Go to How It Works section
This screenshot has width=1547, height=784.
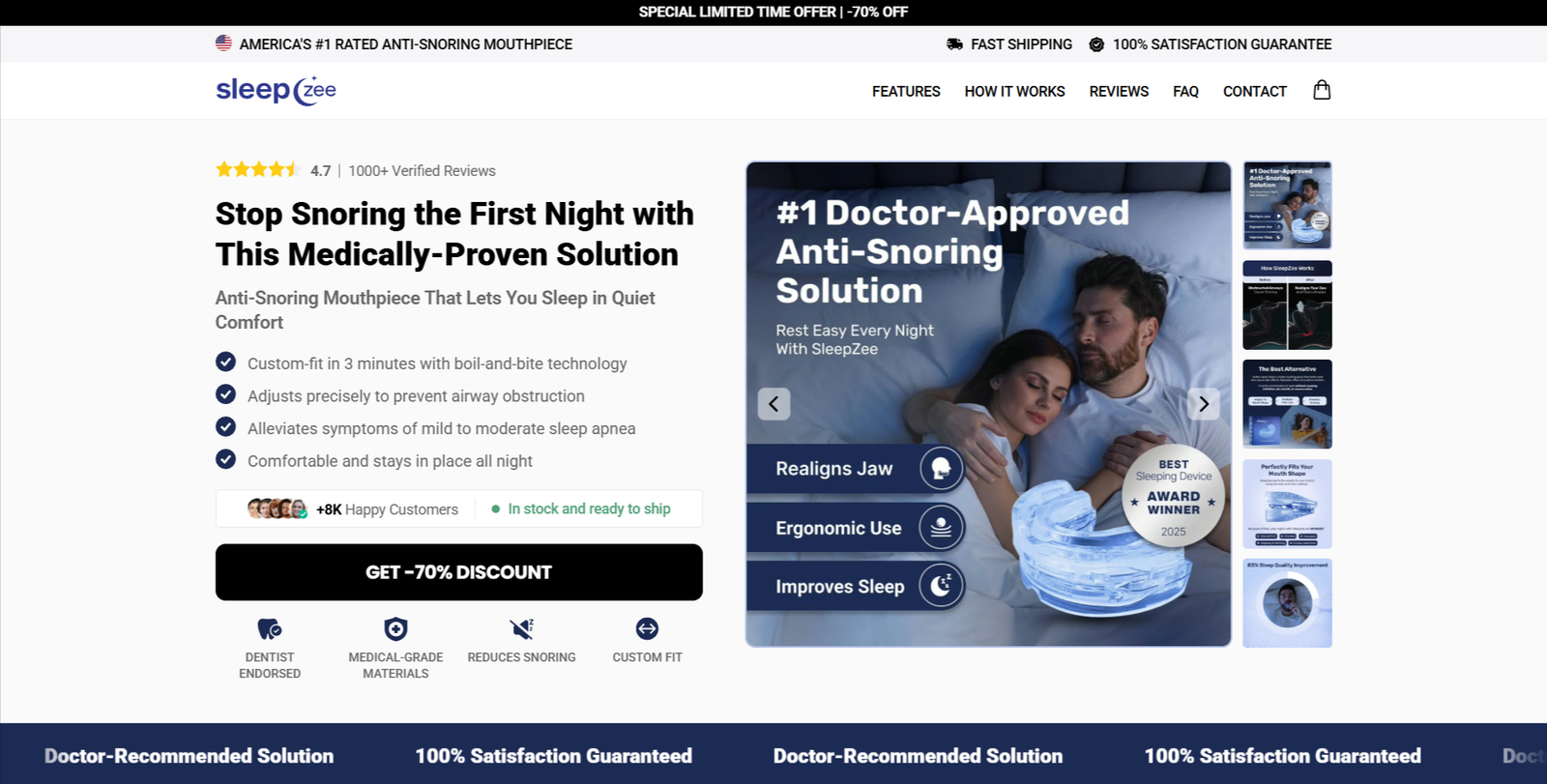point(1014,91)
